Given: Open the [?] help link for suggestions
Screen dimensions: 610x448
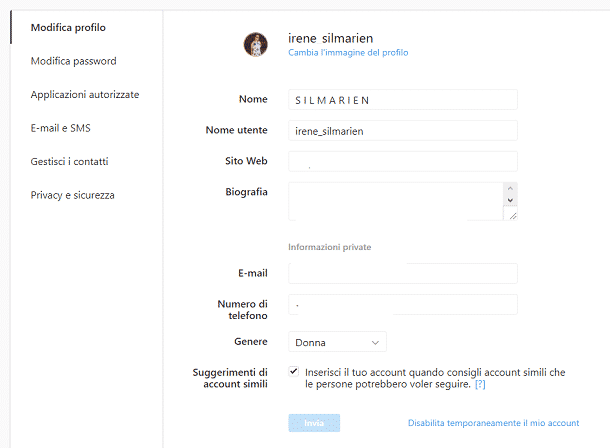Looking at the screenshot, I should click(480, 384).
